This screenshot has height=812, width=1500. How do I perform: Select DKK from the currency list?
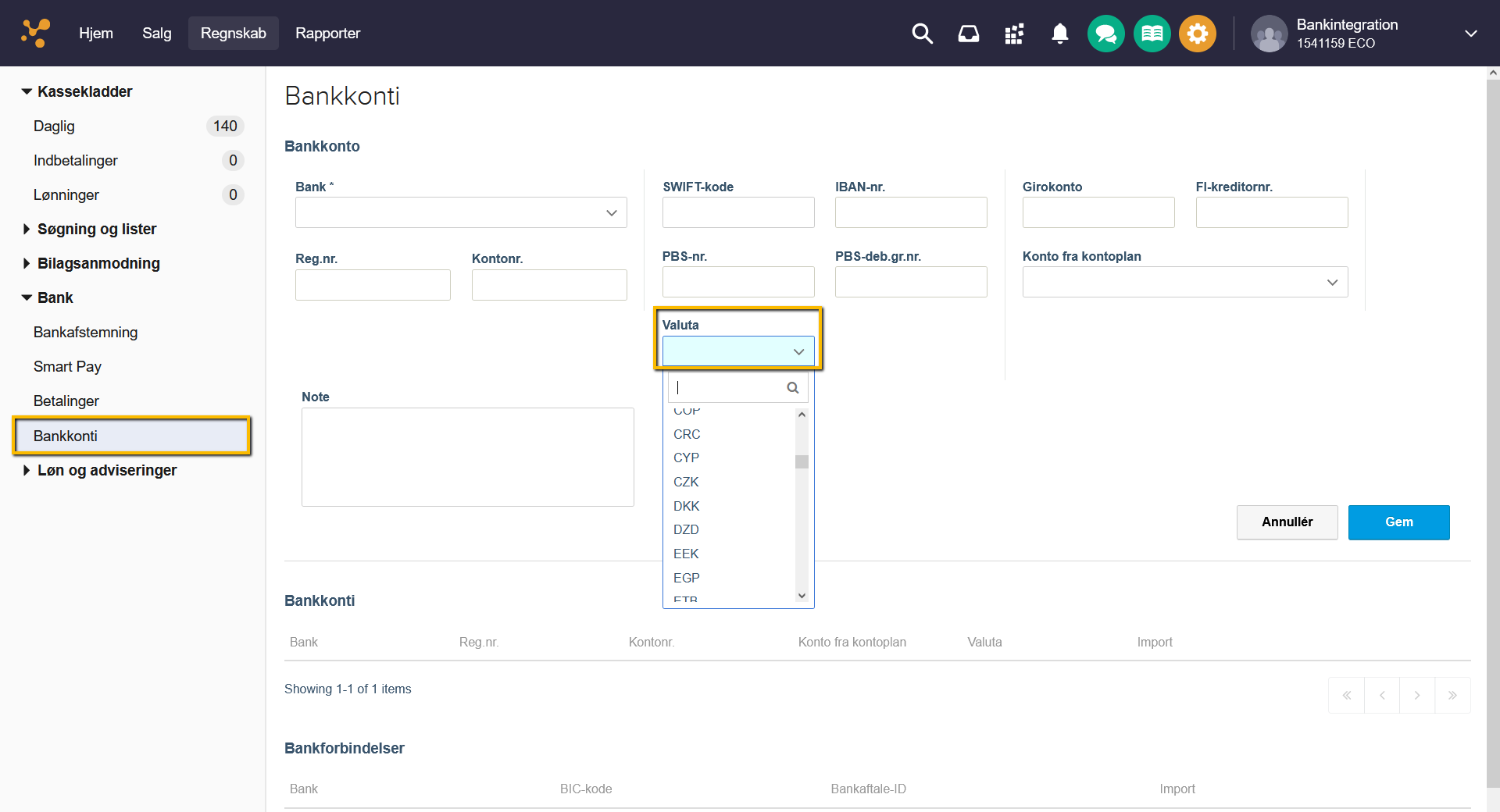pyautogui.click(x=687, y=506)
